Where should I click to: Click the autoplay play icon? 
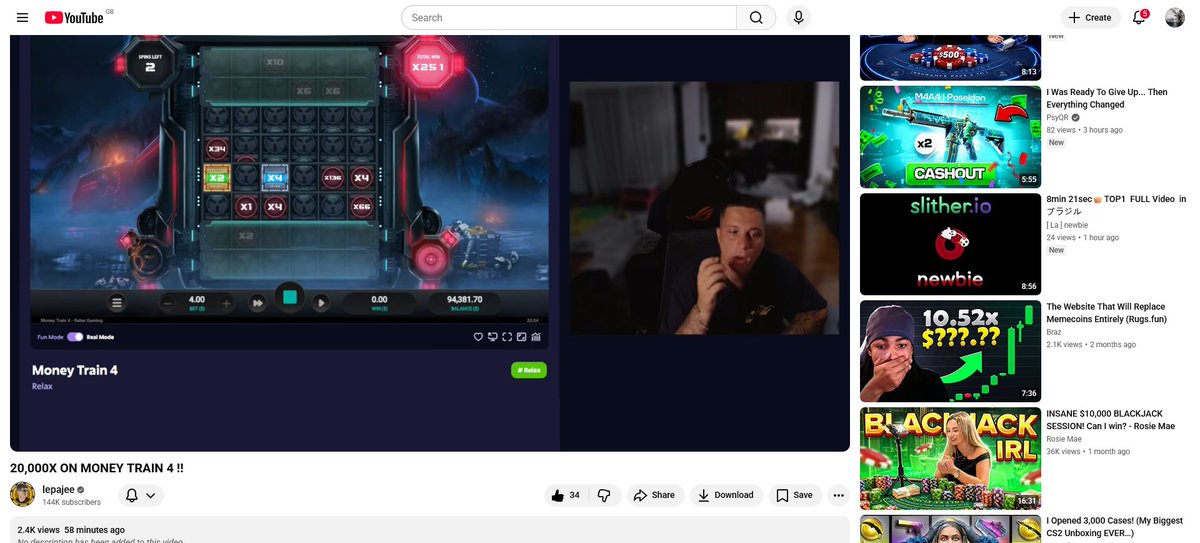pyautogui.click(x=321, y=303)
